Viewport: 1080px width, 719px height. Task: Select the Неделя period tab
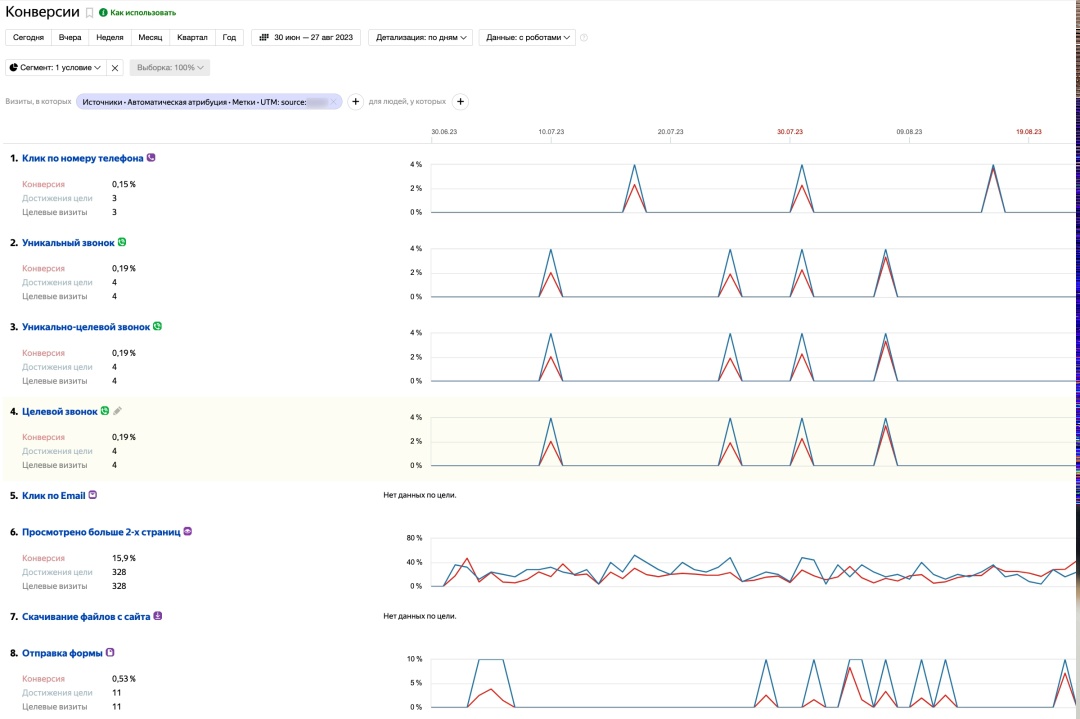coord(109,38)
